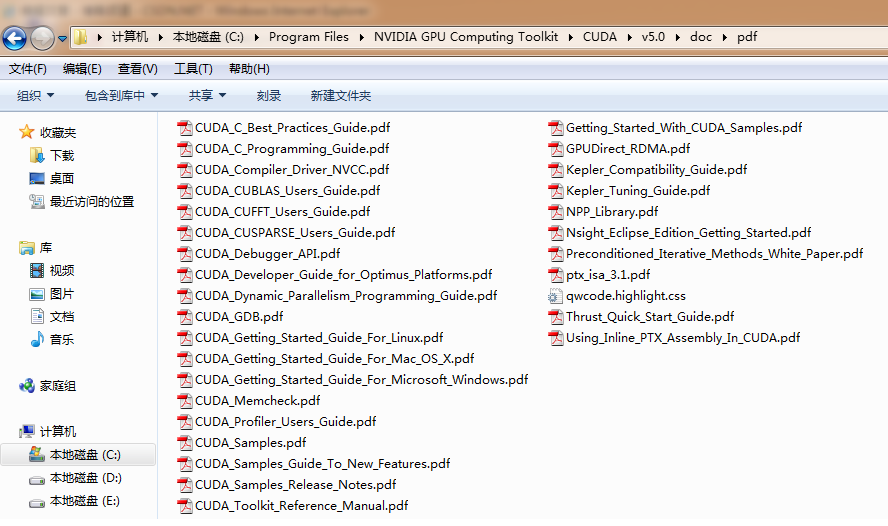Click PDF icon of CUDA_C_Programming_Guide.pdf
The width and height of the screenshot is (888, 526).
pyautogui.click(x=185, y=149)
